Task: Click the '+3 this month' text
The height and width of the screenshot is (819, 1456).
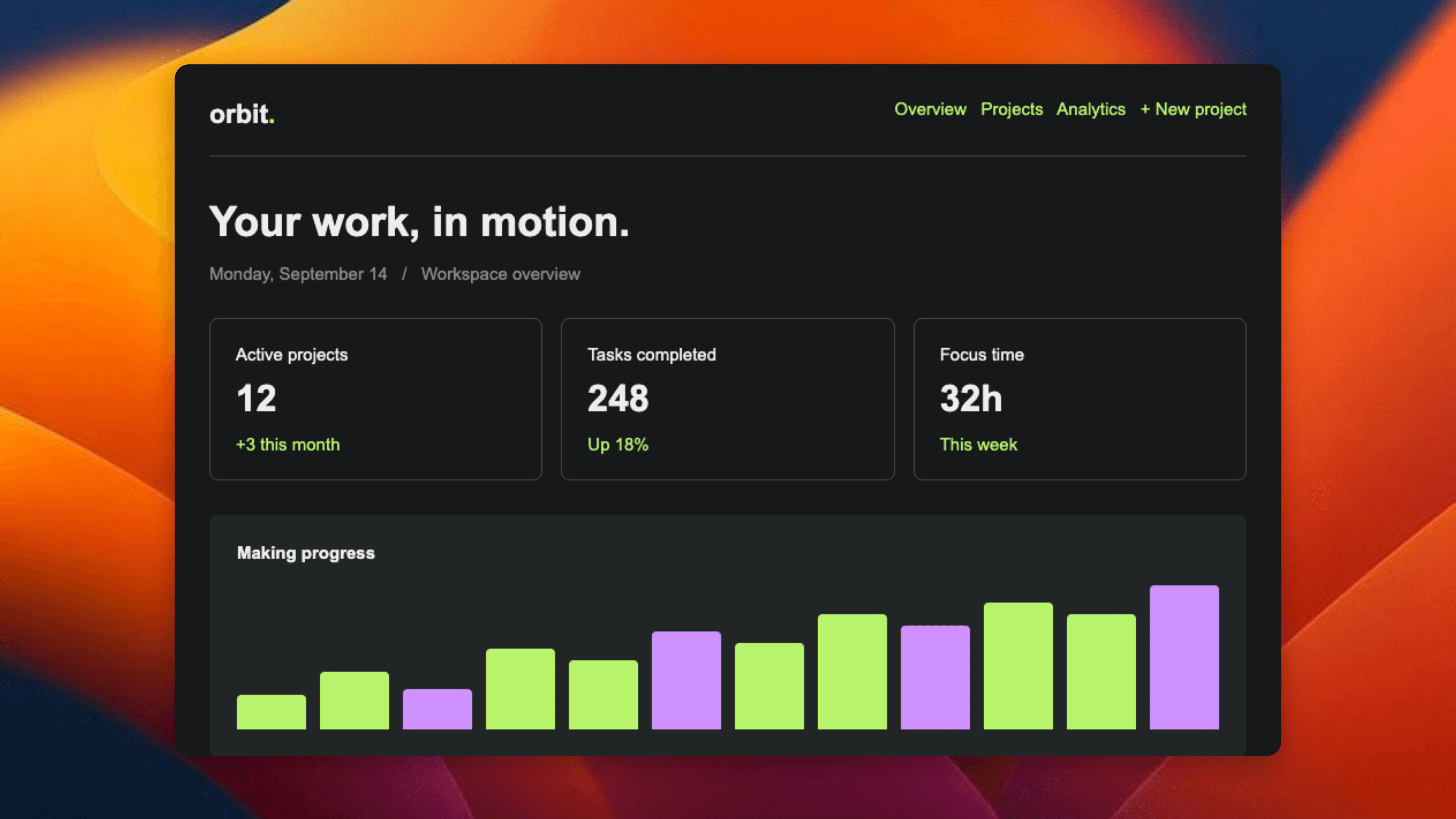Action: tap(288, 444)
